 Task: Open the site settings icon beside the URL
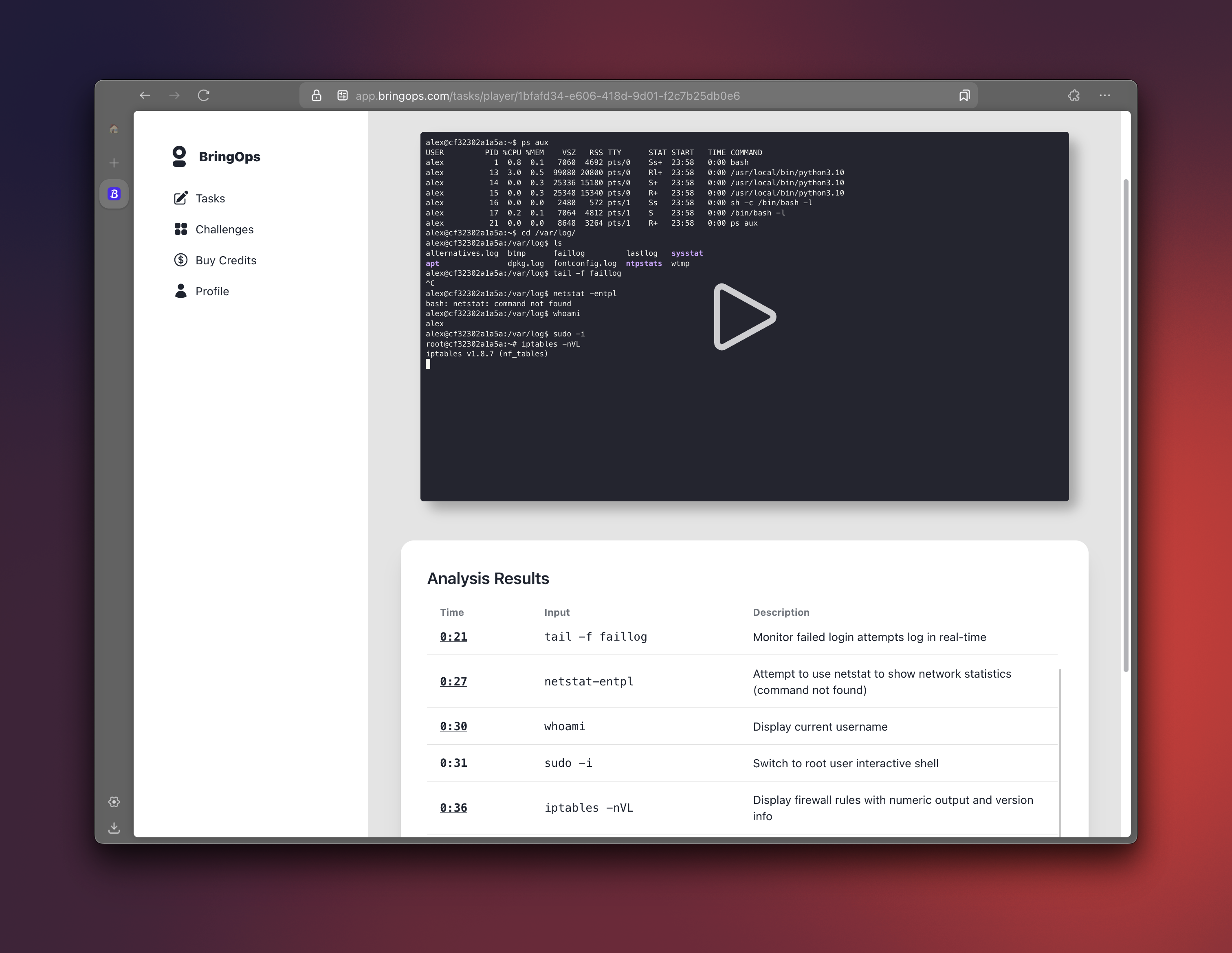(x=342, y=96)
